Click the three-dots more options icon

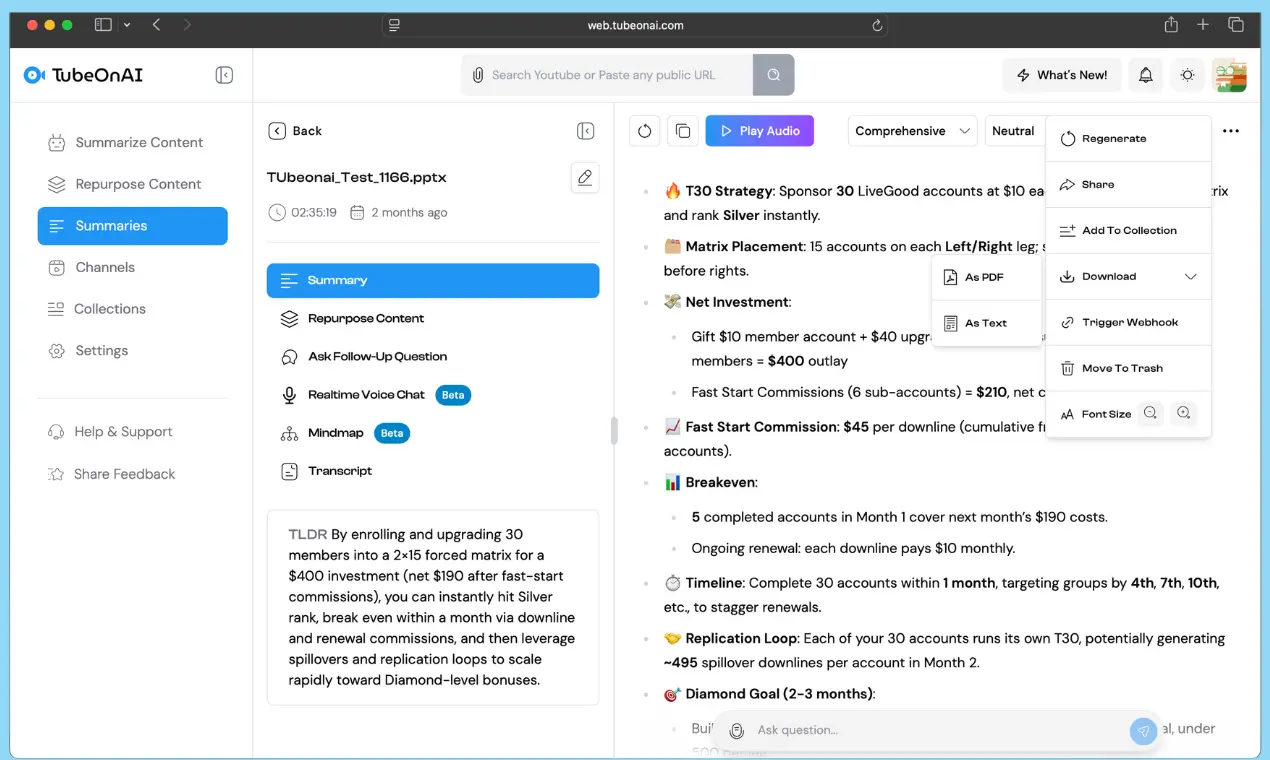1231,131
